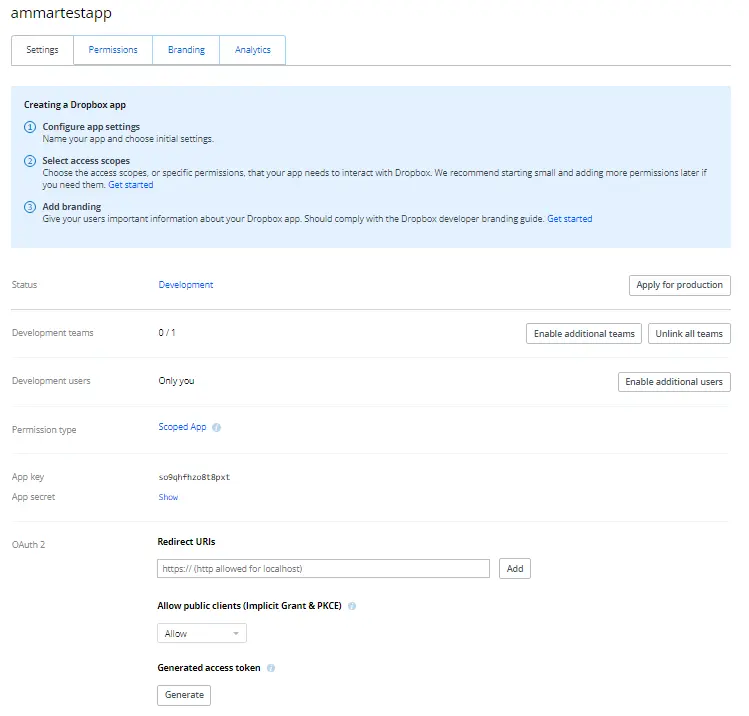Screen dimensions: 749x716
Task: Open the Settings tab
Action: pyautogui.click(x=43, y=50)
